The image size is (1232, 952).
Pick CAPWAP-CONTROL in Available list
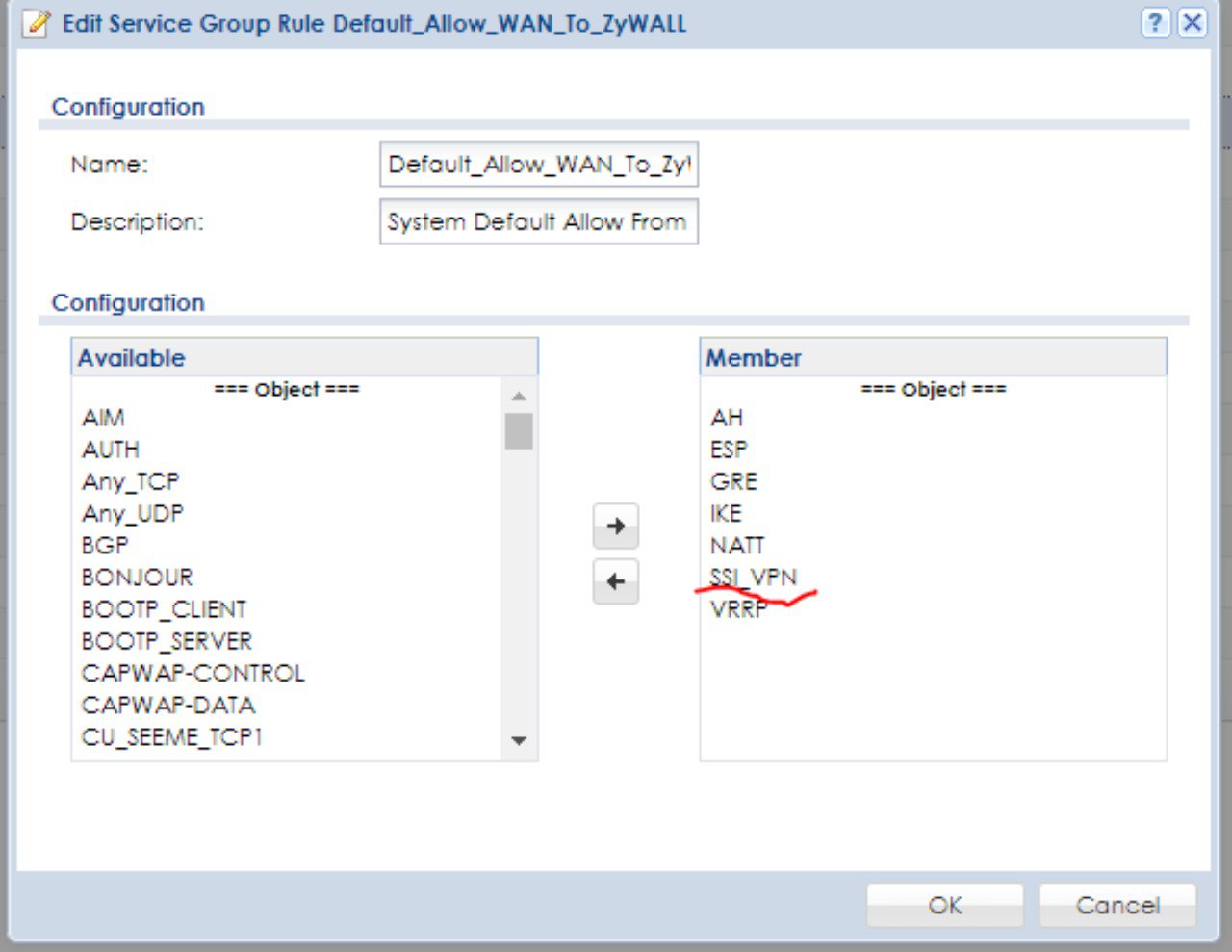(193, 673)
